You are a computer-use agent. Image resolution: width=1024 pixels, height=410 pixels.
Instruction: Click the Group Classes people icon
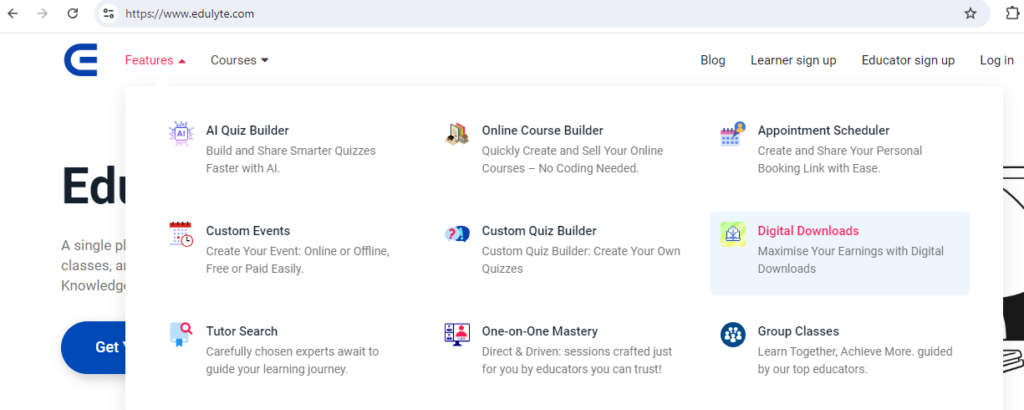[733, 334]
